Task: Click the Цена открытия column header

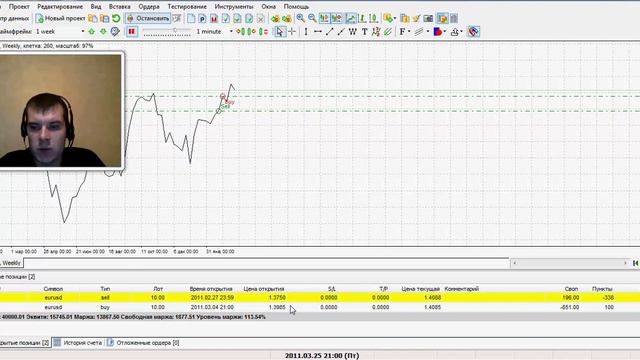Action: (264, 289)
